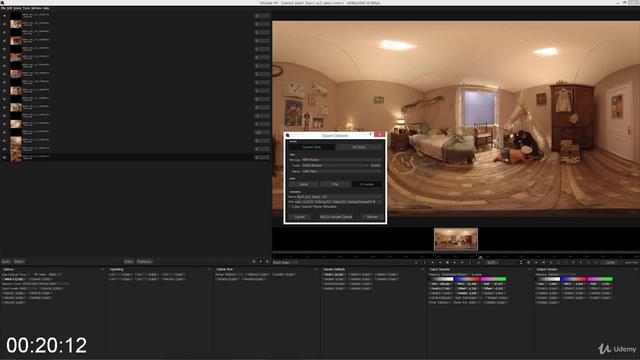This screenshot has width=640, height=360.
Task: Click the magenta-green gradient bar in Output Camera
Action: pyautogui.click(x=600, y=279)
